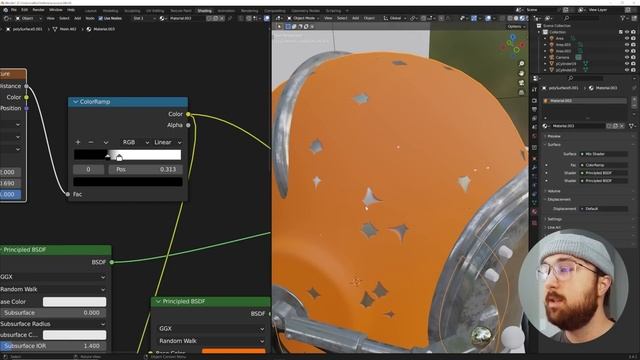The height and width of the screenshot is (360, 640).
Task: Open viewport View menu button
Action: tap(328, 18)
